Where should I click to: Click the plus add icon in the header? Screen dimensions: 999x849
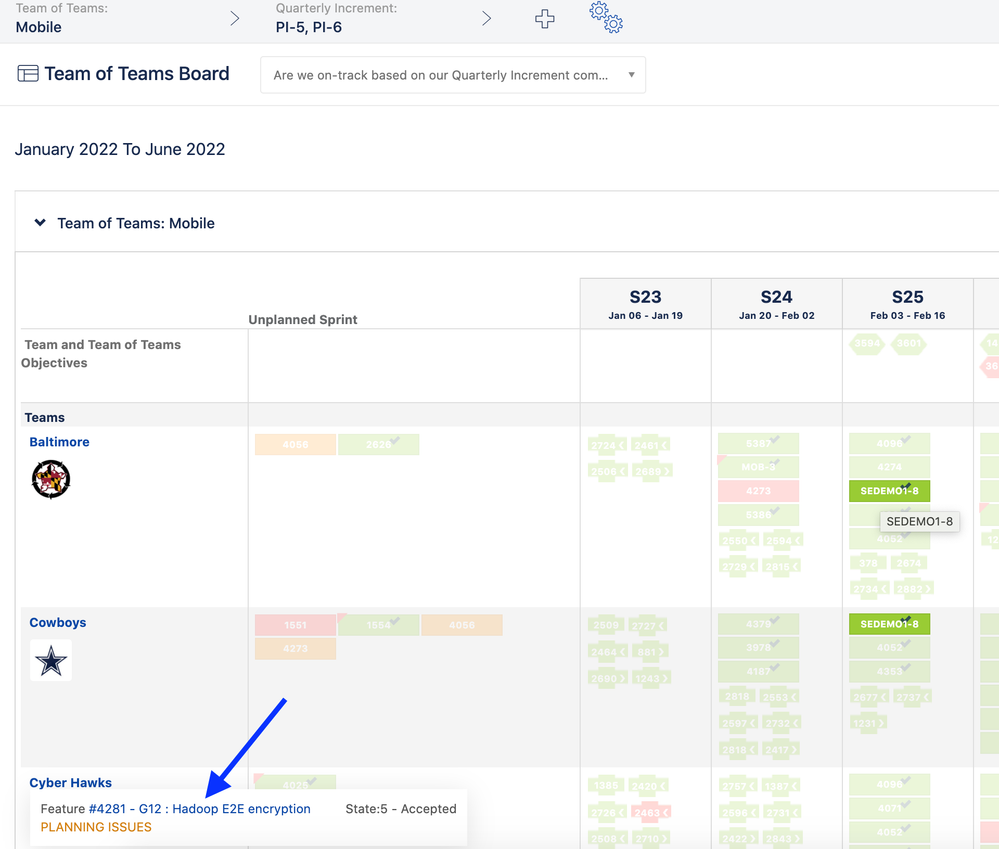pos(544,18)
